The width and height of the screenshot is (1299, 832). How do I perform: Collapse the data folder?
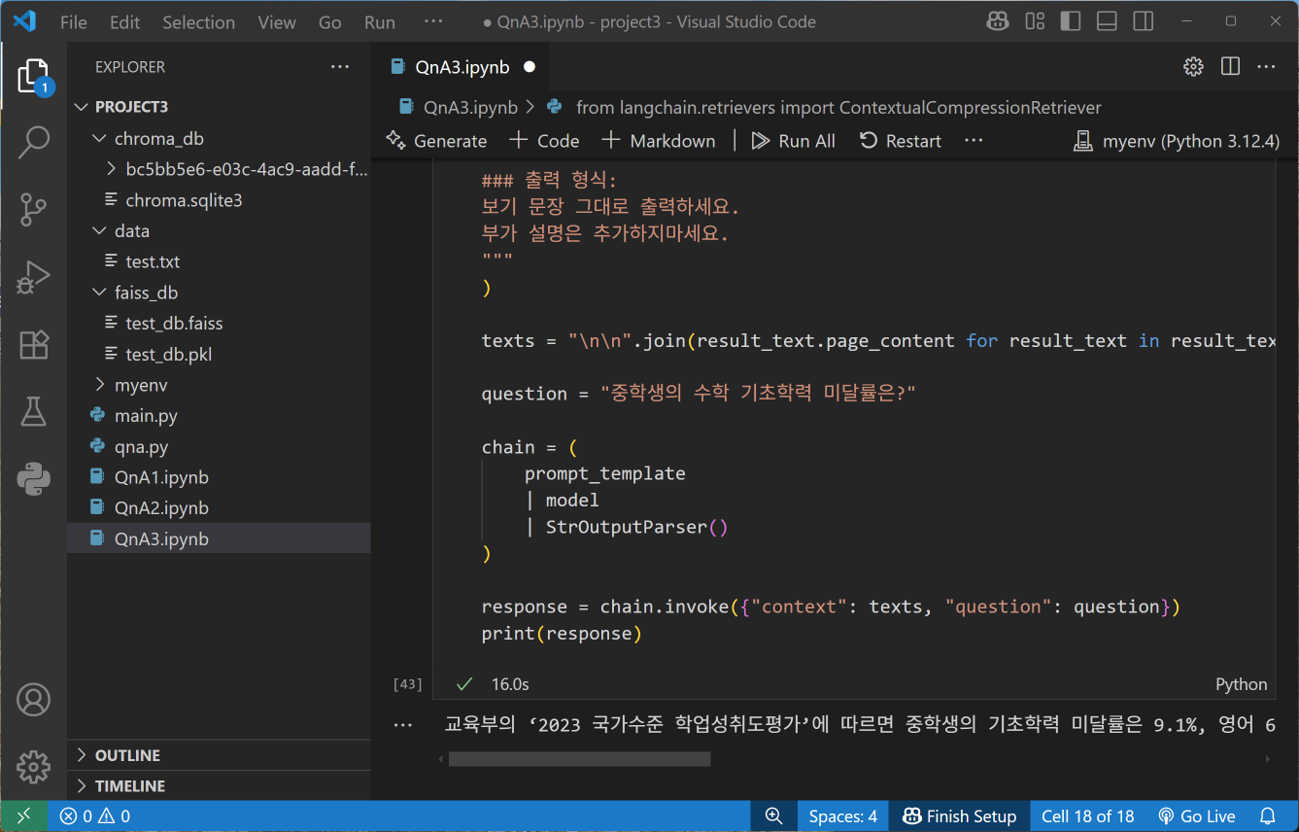219,231
